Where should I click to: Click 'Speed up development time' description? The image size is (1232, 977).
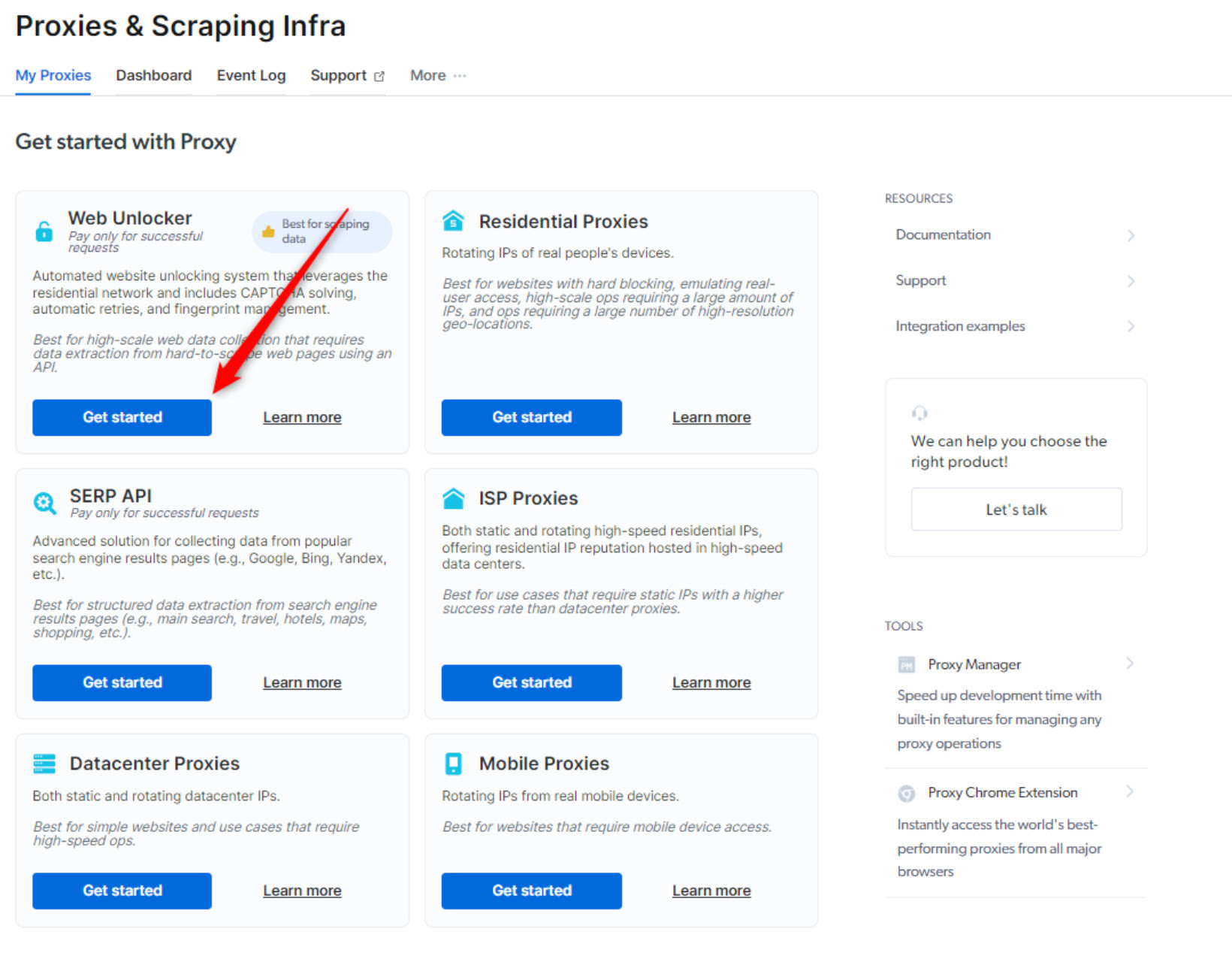tap(999, 719)
